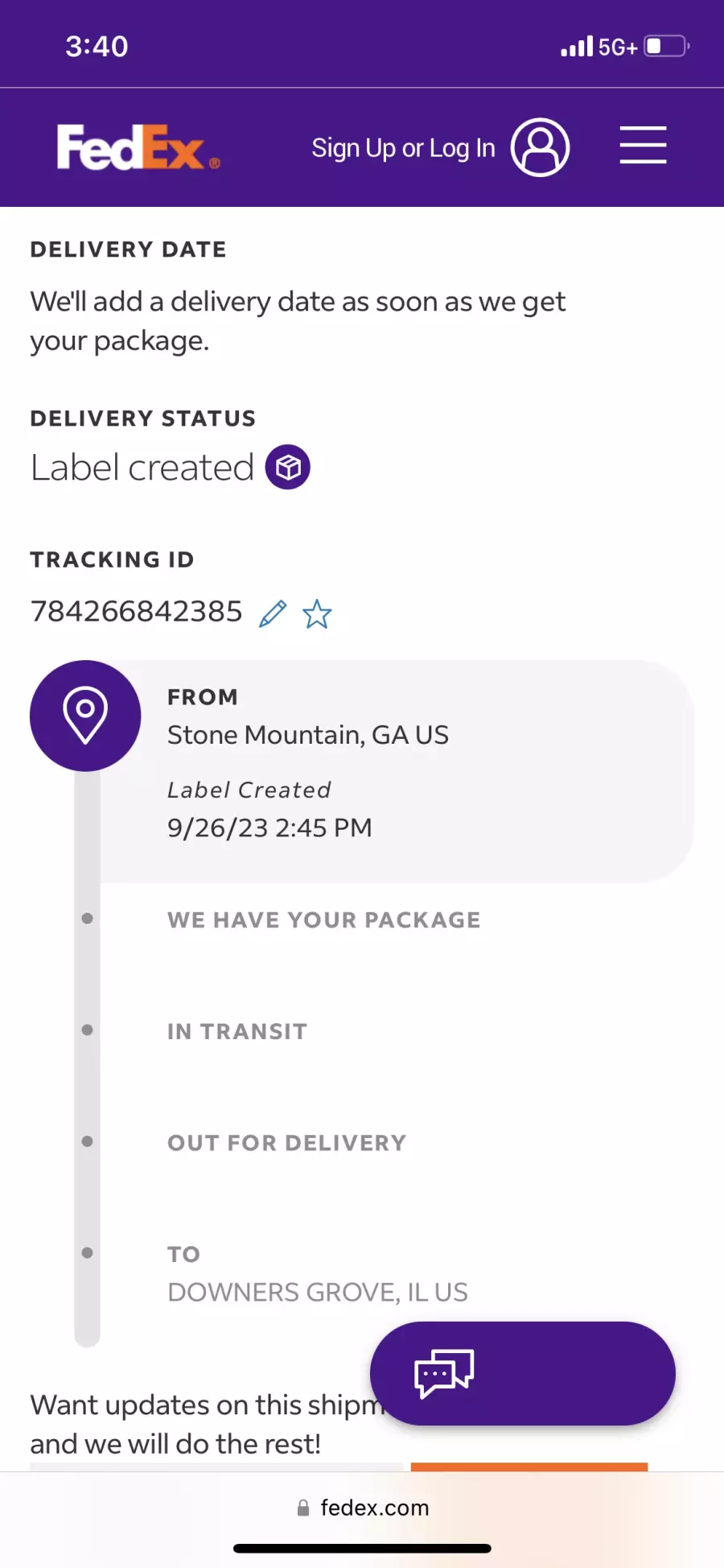Tap the battery indicator in status bar

click(667, 46)
